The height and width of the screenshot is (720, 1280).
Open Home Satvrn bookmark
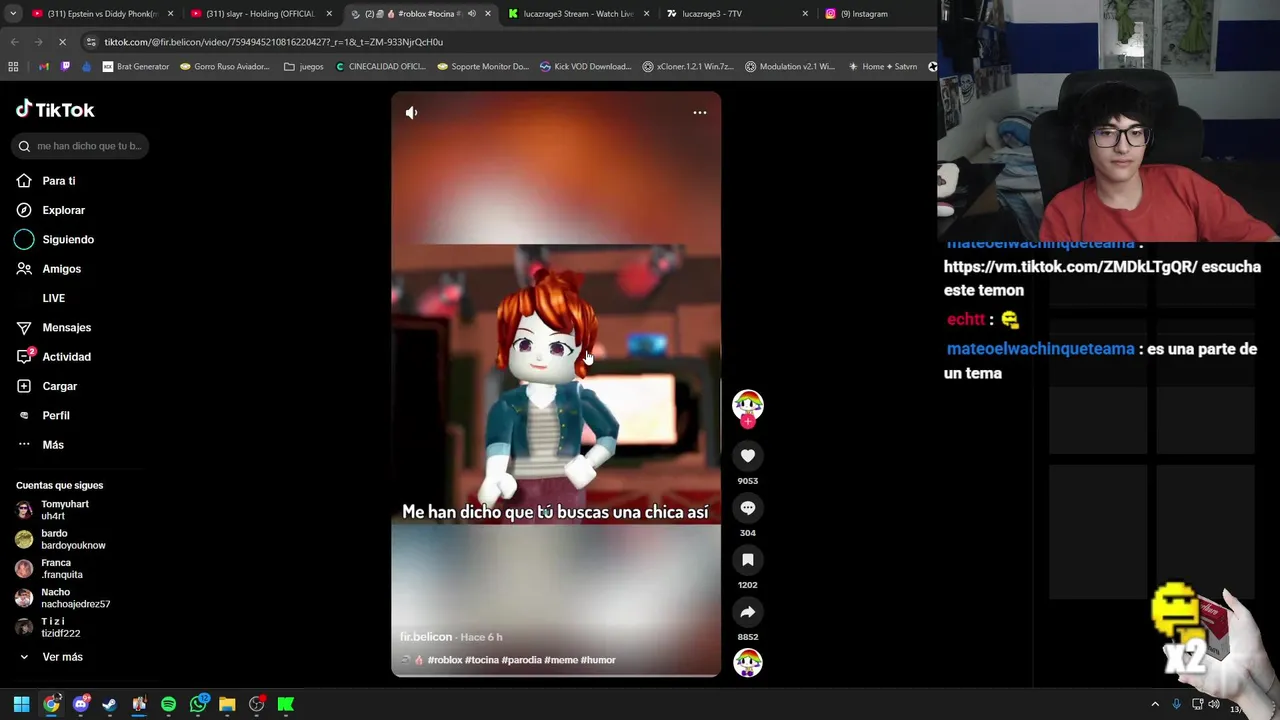pos(882,67)
